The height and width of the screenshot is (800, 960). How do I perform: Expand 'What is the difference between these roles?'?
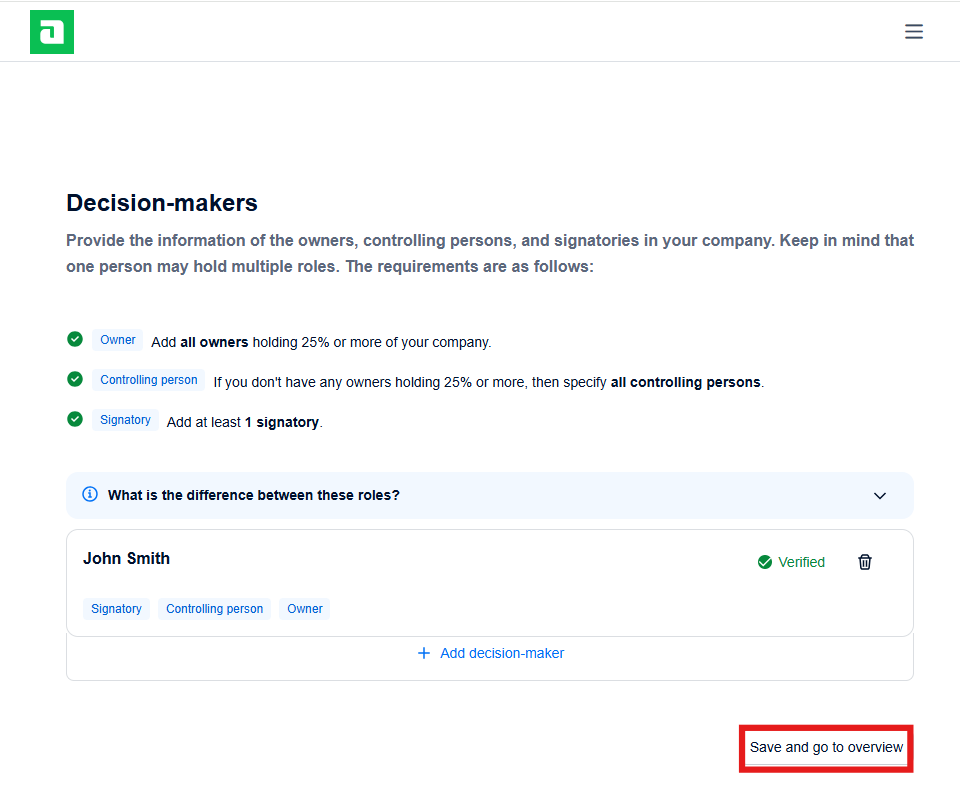pos(490,495)
